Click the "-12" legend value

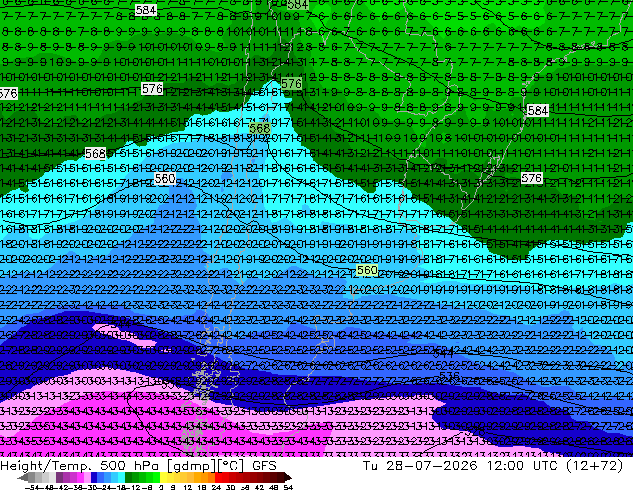coord(135,487)
